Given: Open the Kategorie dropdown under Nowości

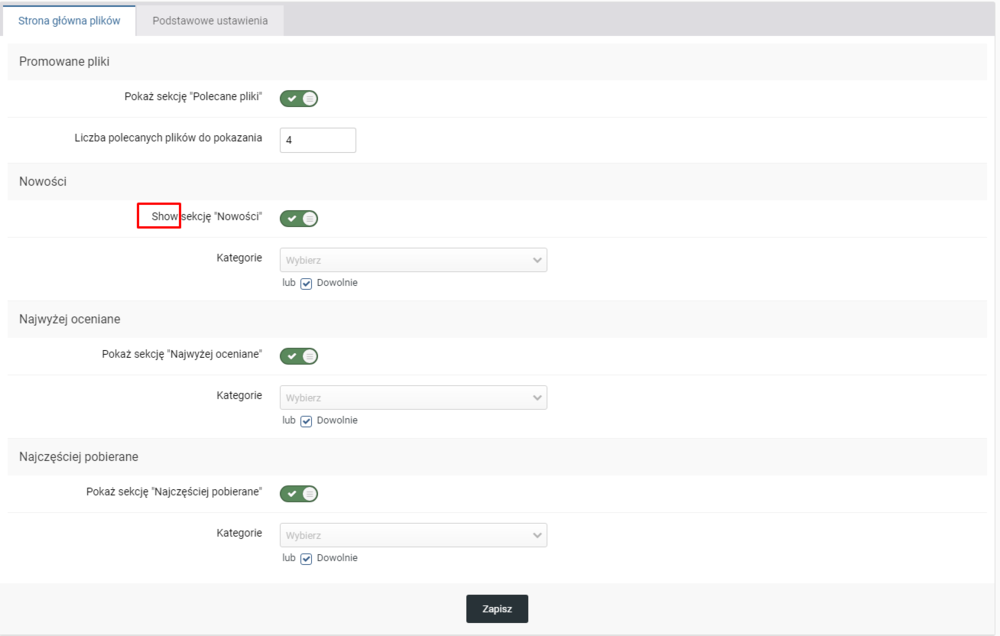Looking at the screenshot, I should (413, 260).
